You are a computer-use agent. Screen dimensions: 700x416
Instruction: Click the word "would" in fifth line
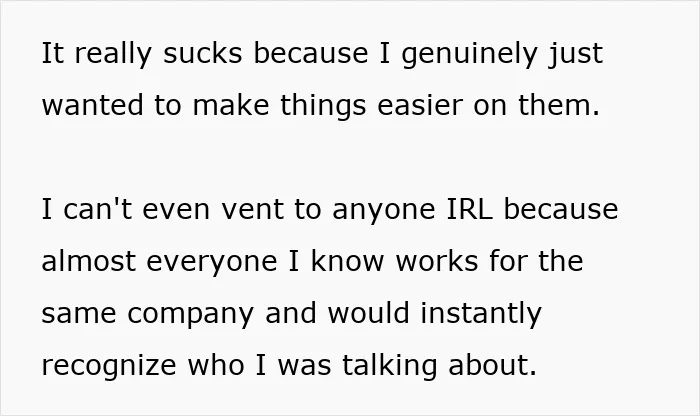click(368, 312)
